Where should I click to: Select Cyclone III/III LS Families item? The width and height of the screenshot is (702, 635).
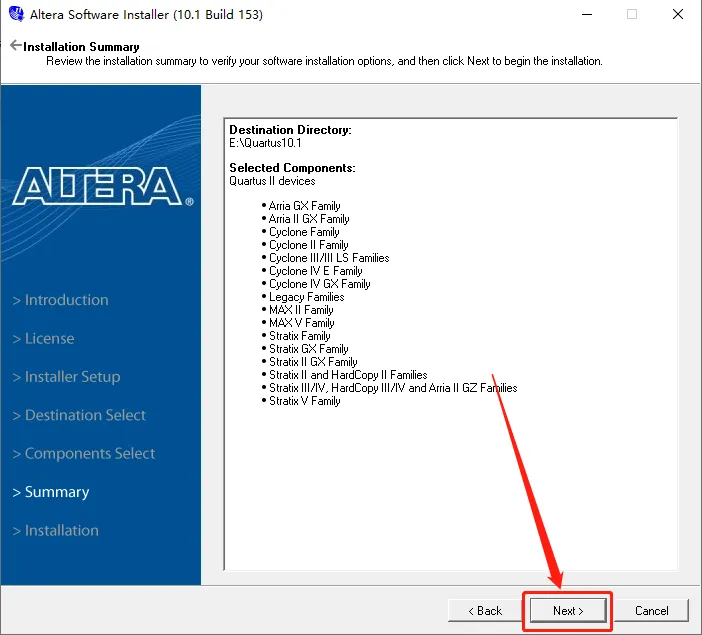[329, 258]
